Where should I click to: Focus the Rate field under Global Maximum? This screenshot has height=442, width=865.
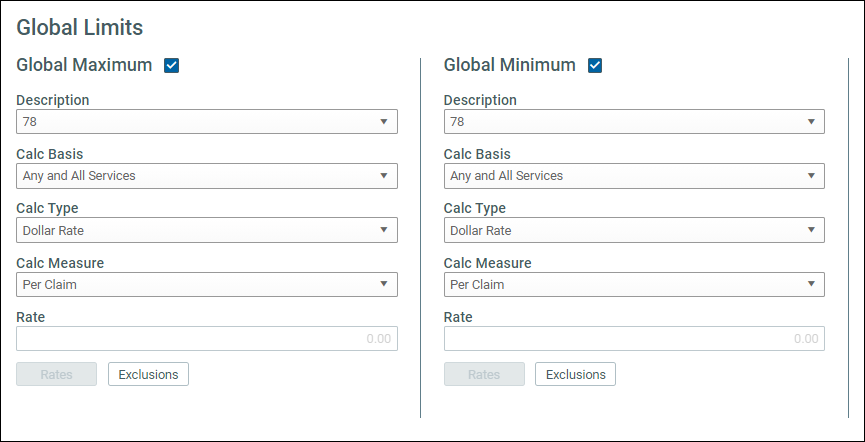(207, 338)
